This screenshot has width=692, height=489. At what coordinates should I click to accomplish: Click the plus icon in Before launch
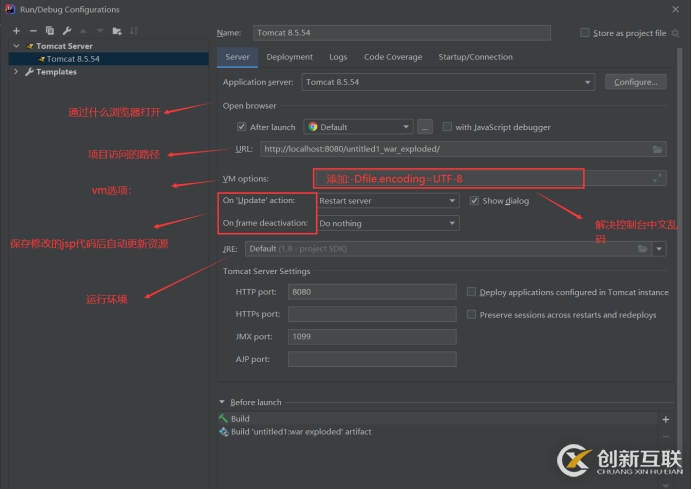(665, 418)
